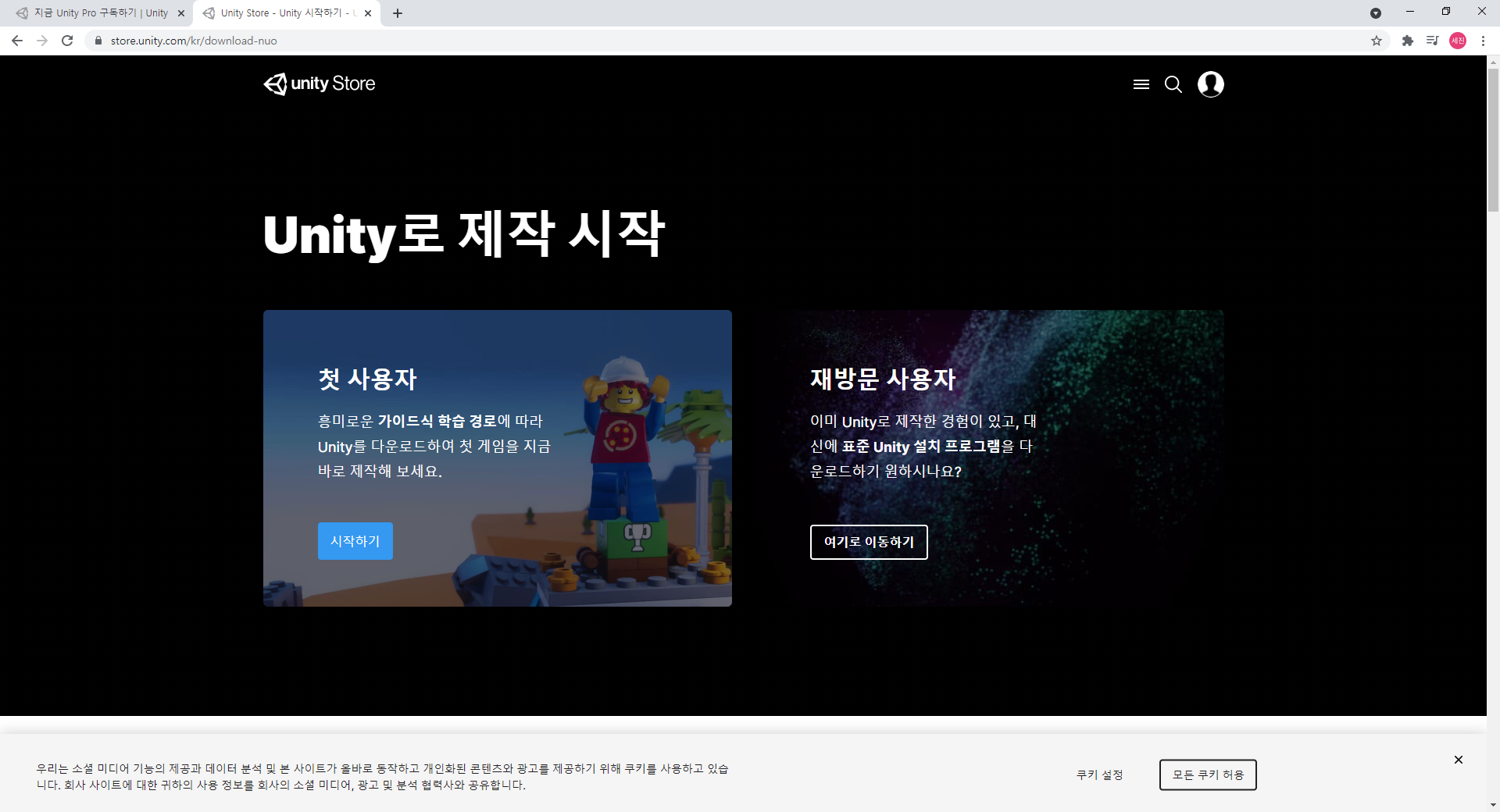The width and height of the screenshot is (1500, 812).
Task: Close the Unity Store tab
Action: [x=368, y=13]
